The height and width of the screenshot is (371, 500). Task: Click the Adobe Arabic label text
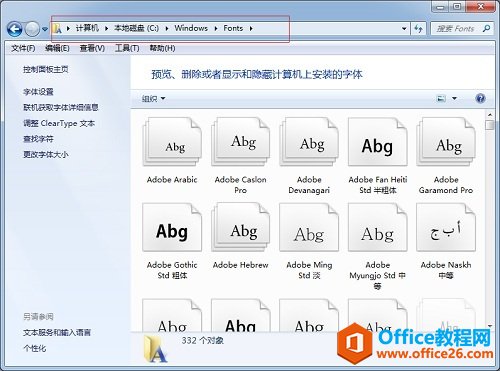[x=172, y=180]
